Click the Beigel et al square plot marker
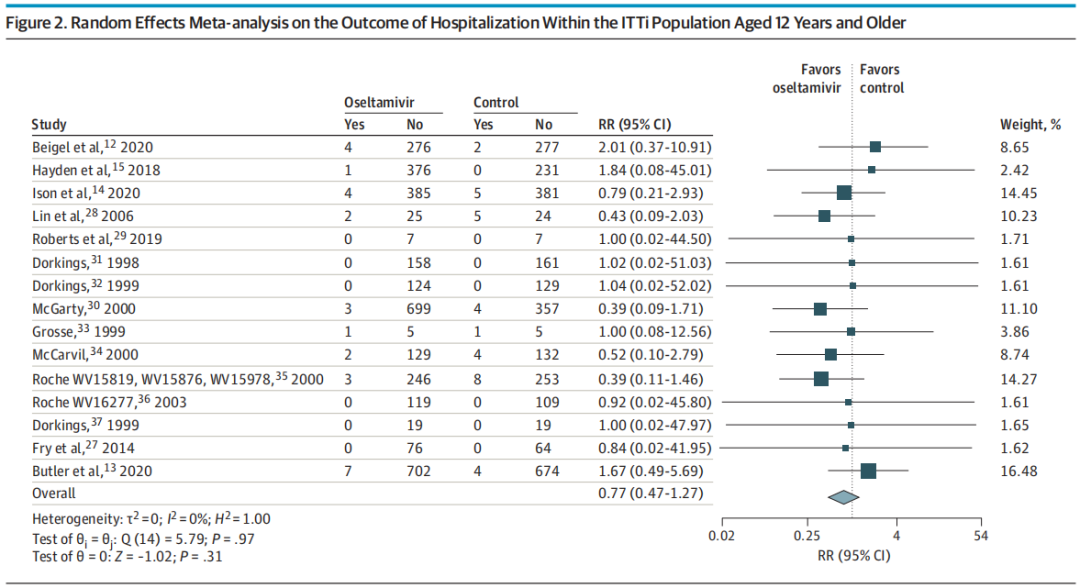Screen dimensions: 1080x588 tap(875, 146)
